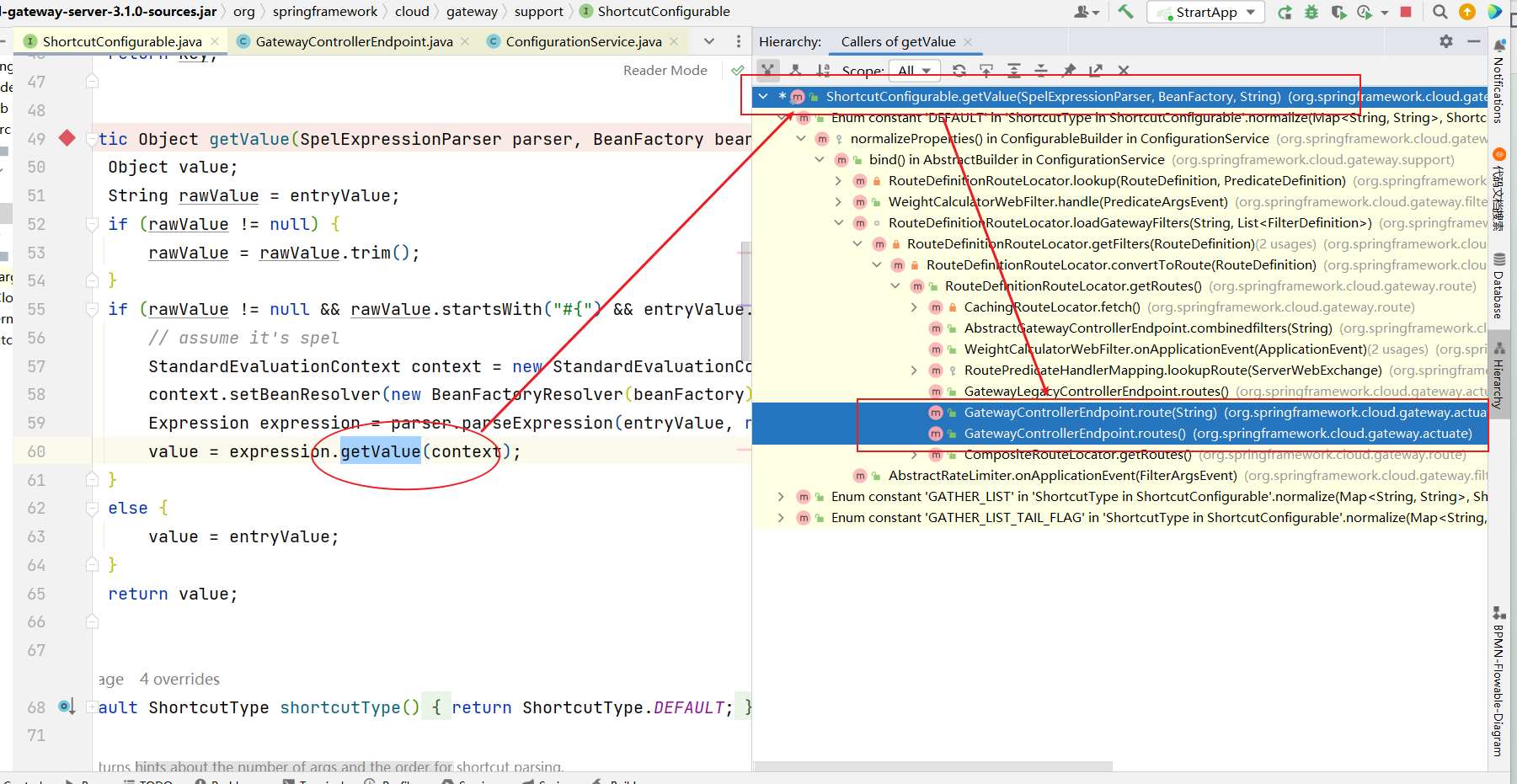Open the editor tabs list dropdown chevron
The image size is (1517, 784).
709,41
